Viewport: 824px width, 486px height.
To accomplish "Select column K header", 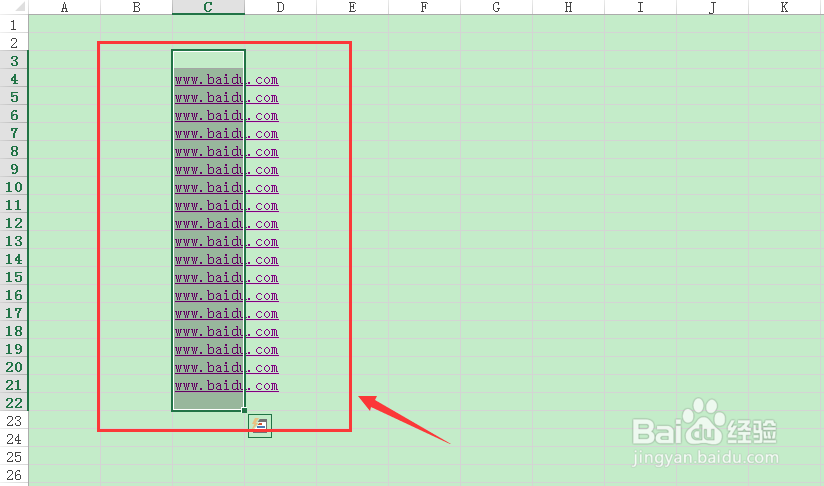I will 785,7.
